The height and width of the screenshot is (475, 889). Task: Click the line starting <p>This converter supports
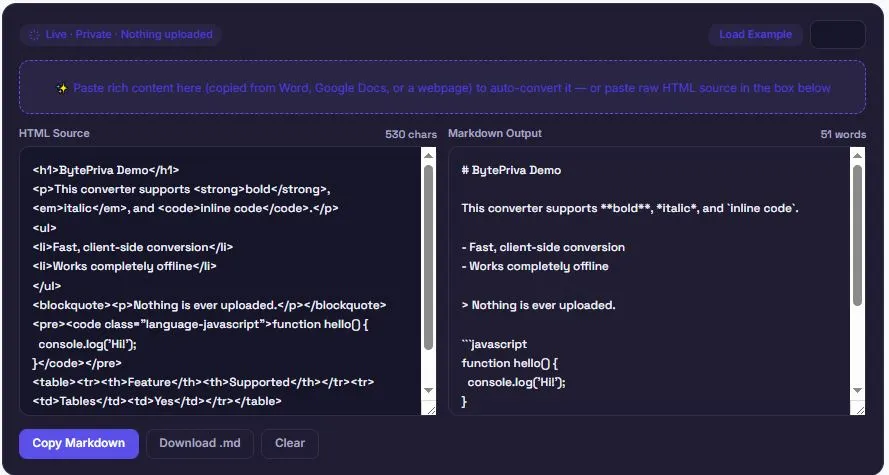coord(181,189)
